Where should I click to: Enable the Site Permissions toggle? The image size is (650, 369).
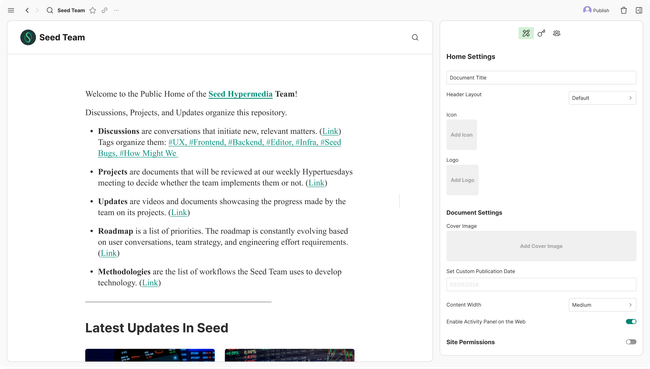pos(631,342)
